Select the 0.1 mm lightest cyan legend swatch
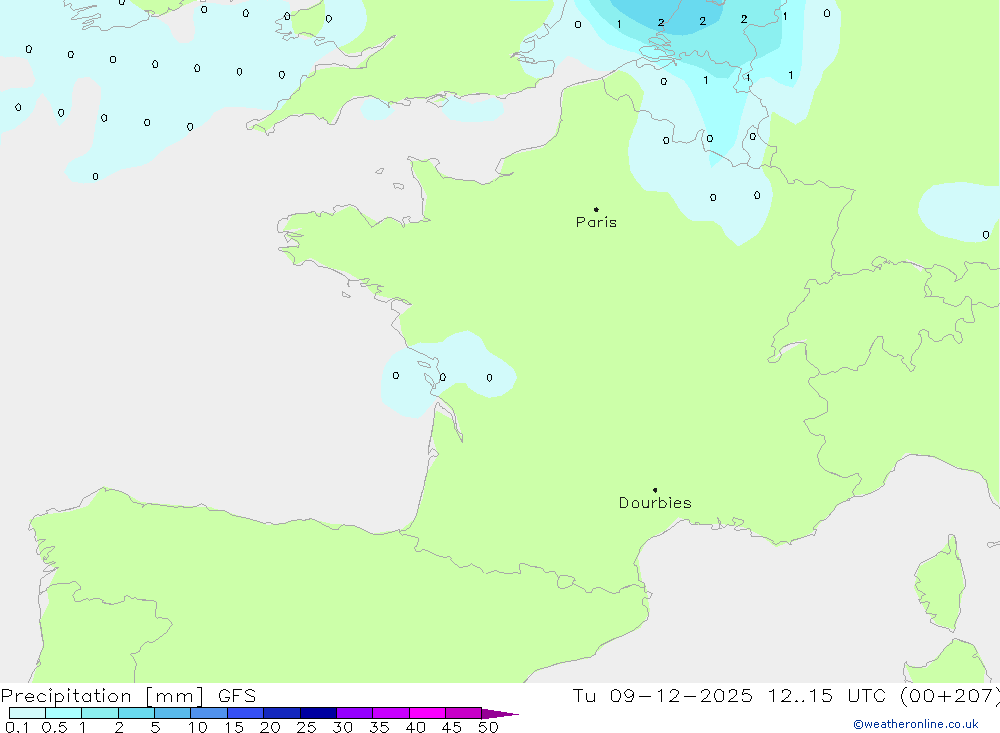 click(27, 713)
